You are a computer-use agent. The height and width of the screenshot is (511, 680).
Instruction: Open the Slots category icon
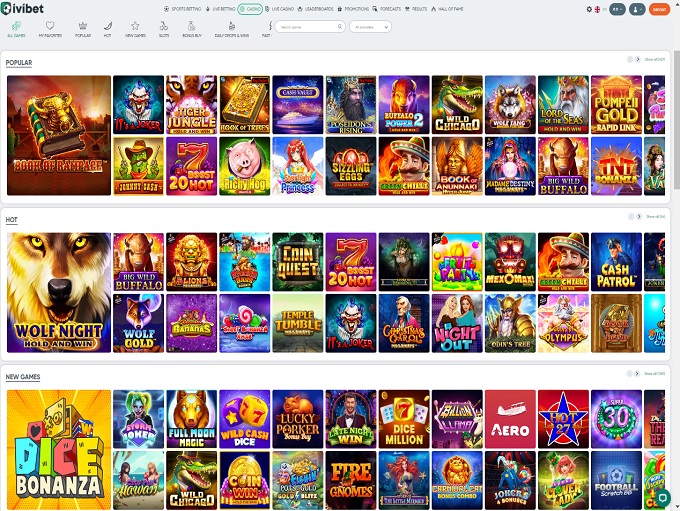(x=162, y=27)
